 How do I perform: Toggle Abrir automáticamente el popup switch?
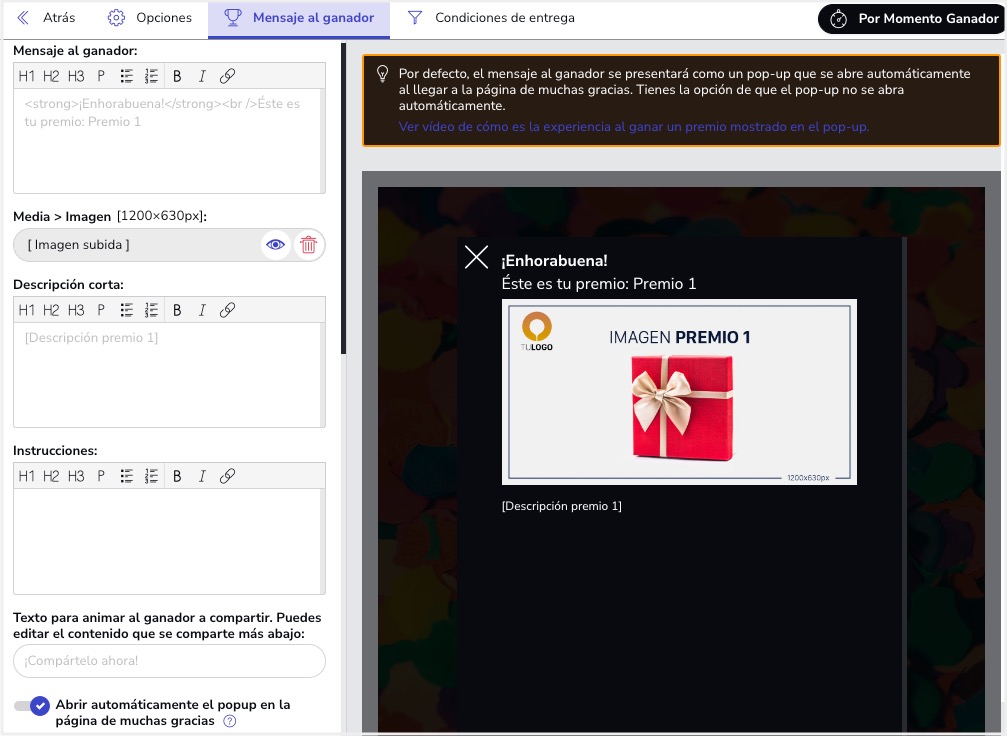(32, 706)
